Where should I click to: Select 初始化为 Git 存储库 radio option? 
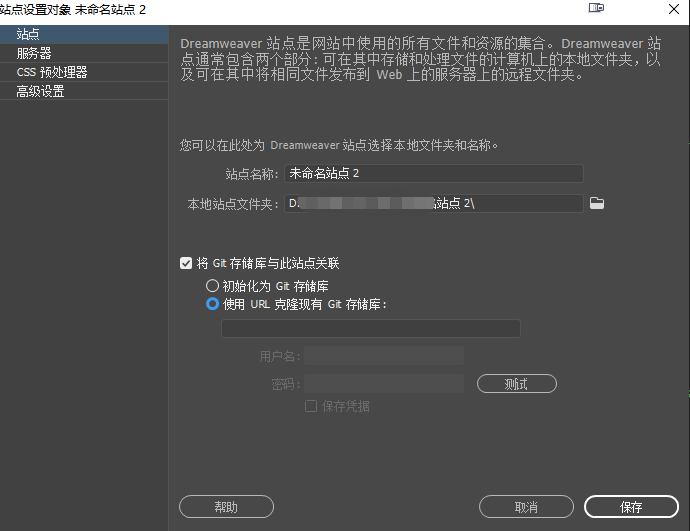click(x=212, y=286)
